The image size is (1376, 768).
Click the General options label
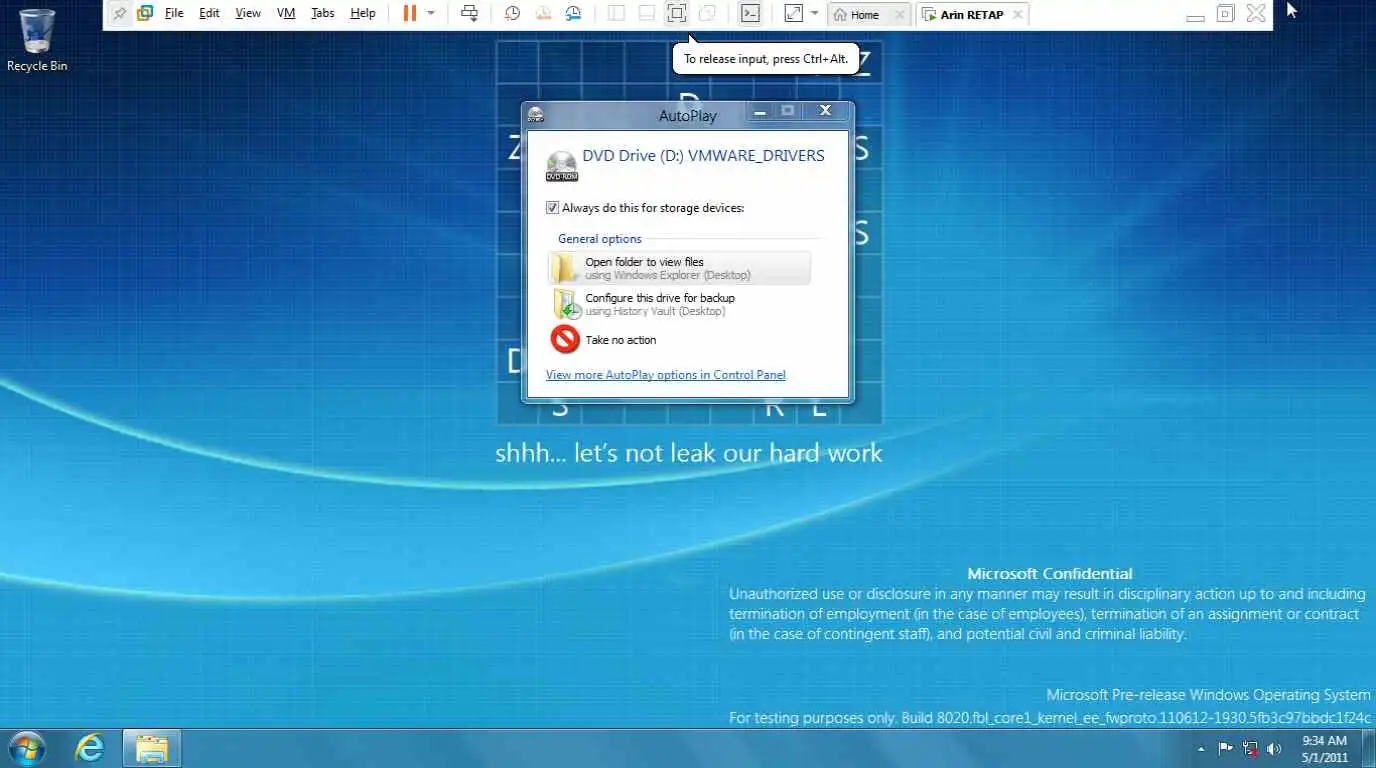[x=600, y=239]
